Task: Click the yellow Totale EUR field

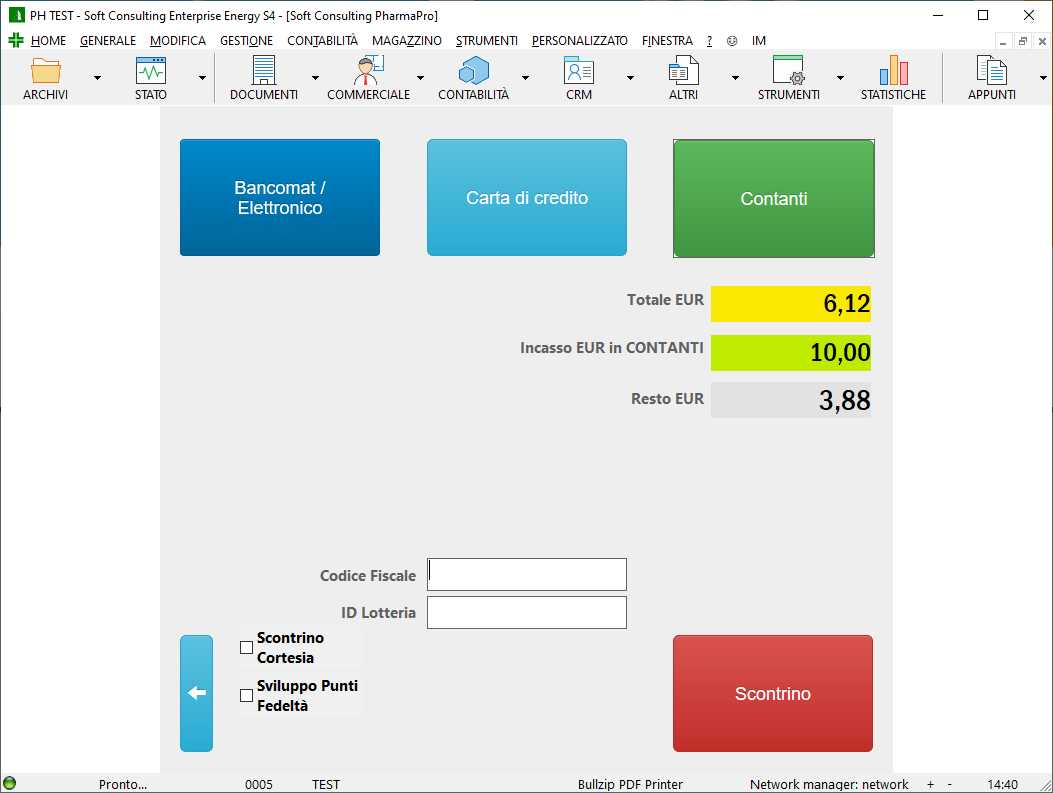Action: click(791, 304)
